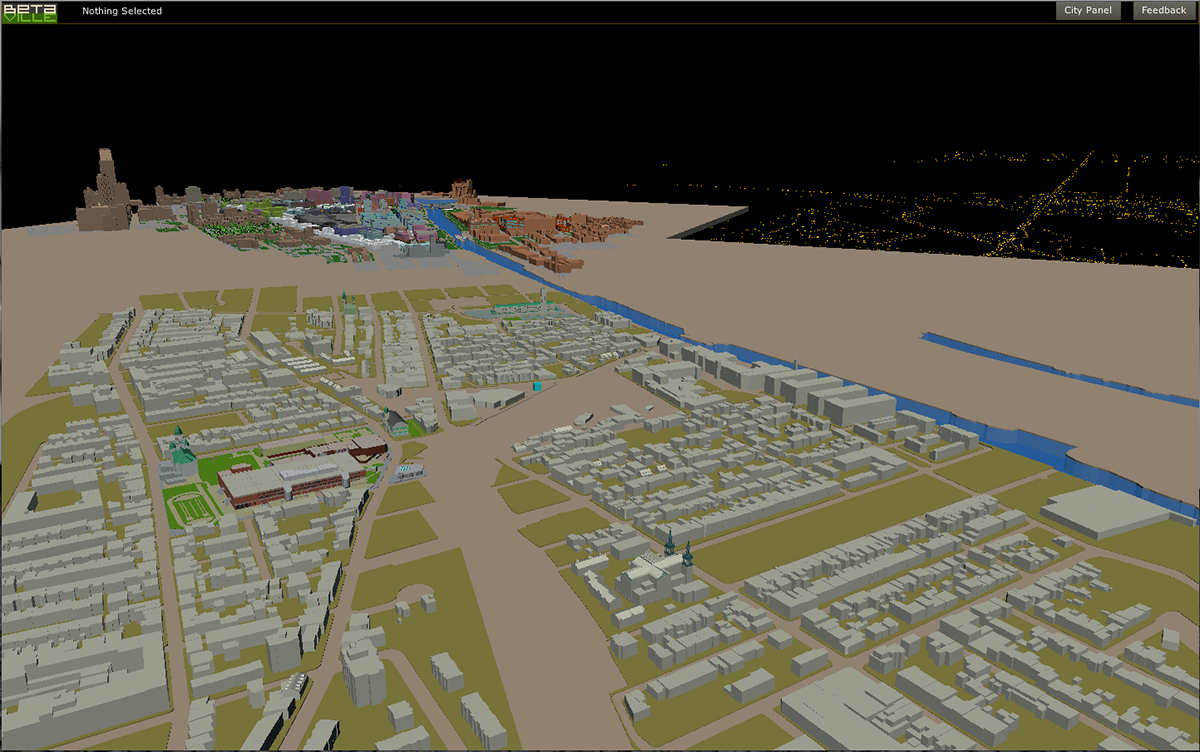Select the small cyan cube building
The width and height of the screenshot is (1200, 752).
point(537,386)
